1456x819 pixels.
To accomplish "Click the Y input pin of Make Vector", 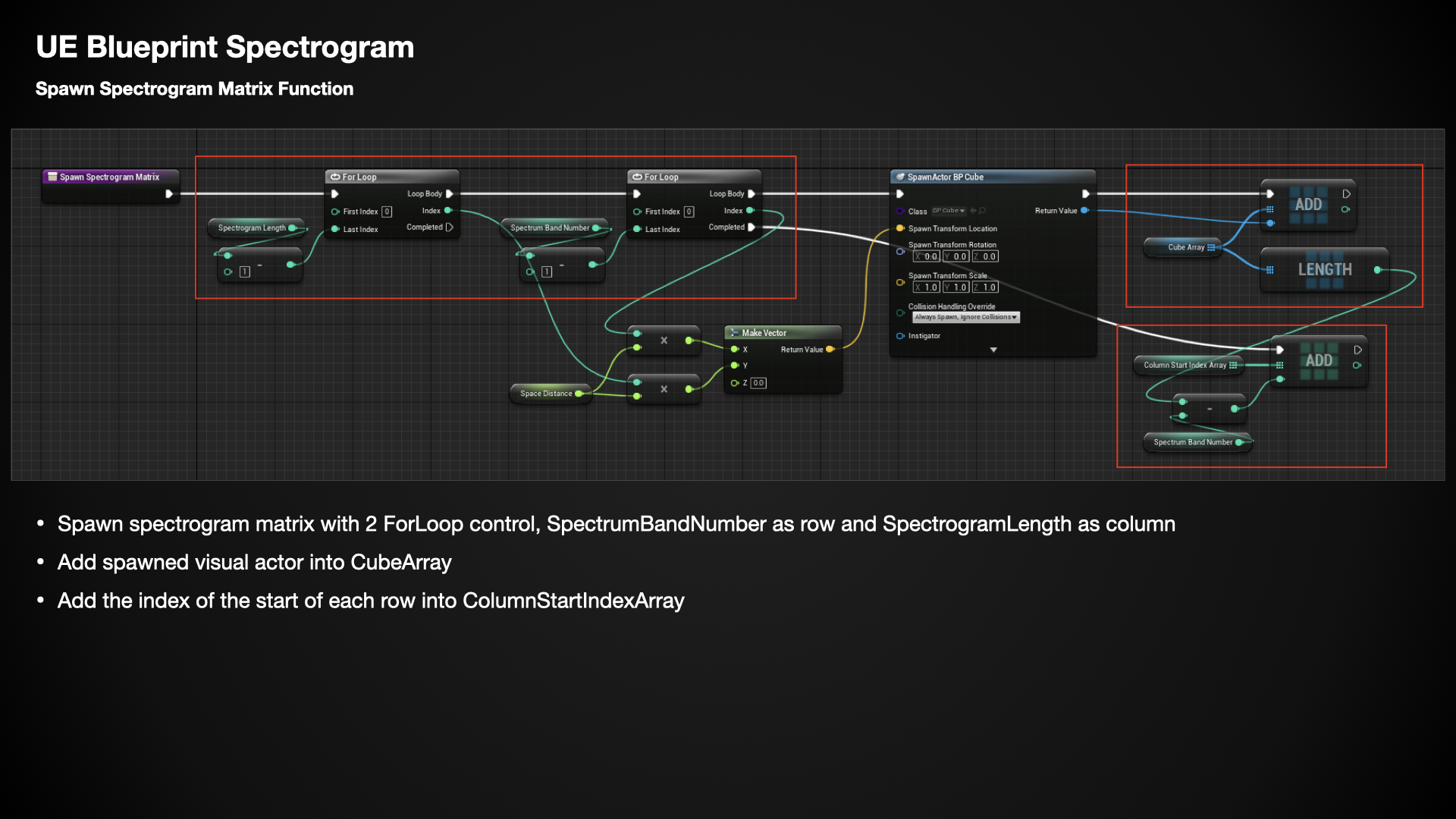I will click(x=734, y=366).
